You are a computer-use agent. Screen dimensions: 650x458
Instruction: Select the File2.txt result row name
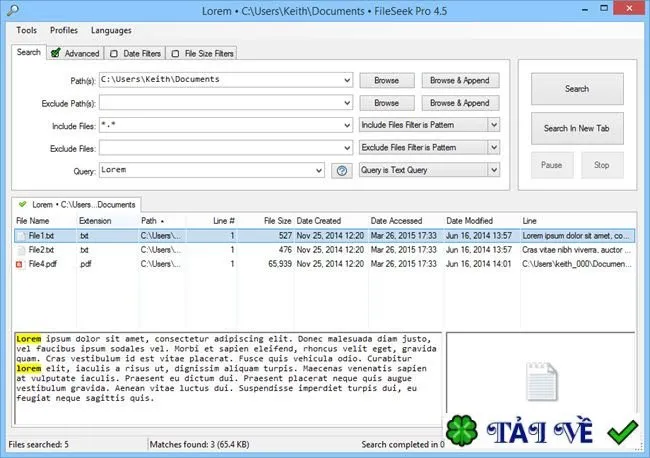(41, 250)
